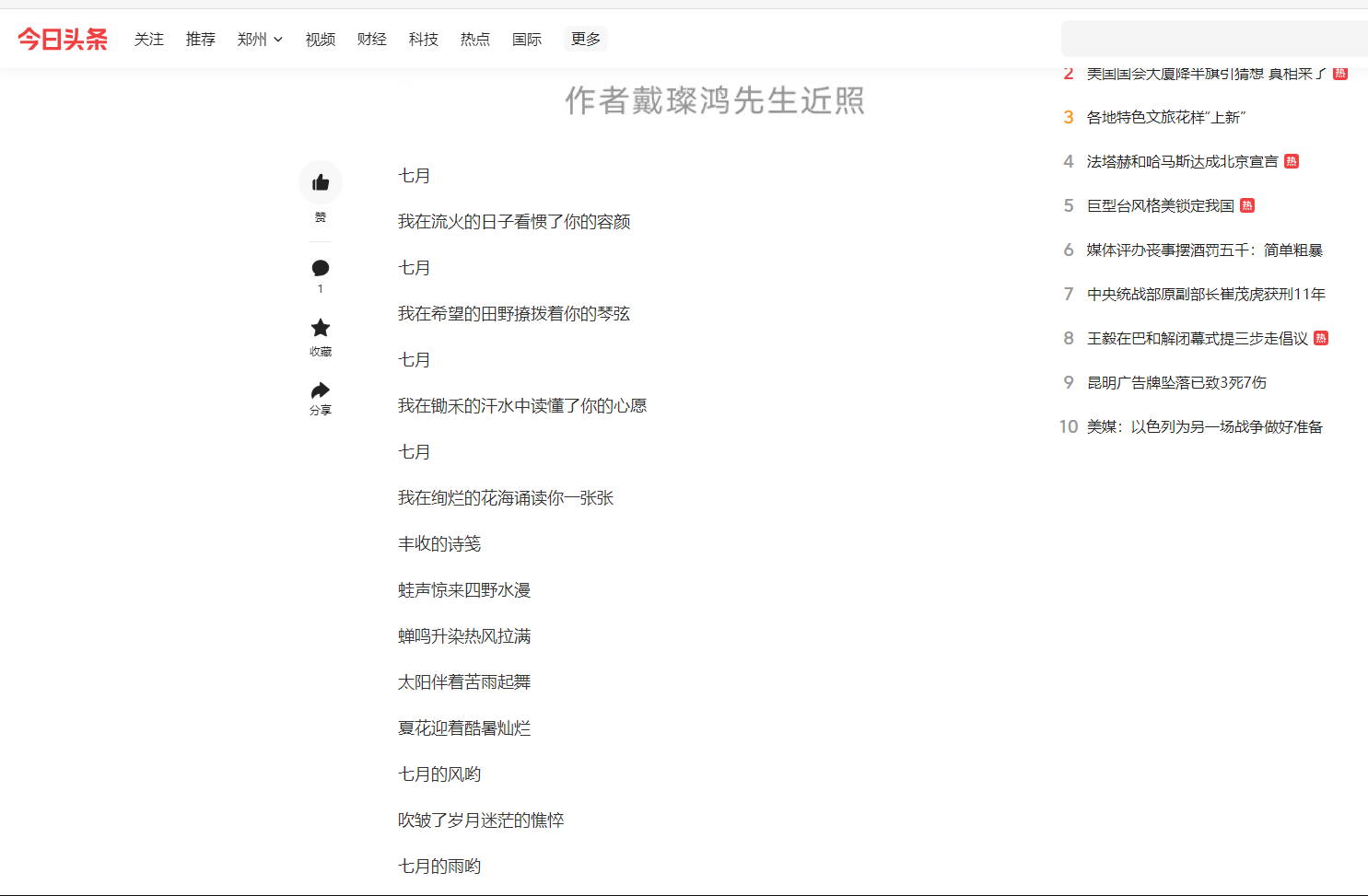Open story 昆明广告牌坠落已致3死7伤
Viewport: 1368px width, 896px height.
1177,382
